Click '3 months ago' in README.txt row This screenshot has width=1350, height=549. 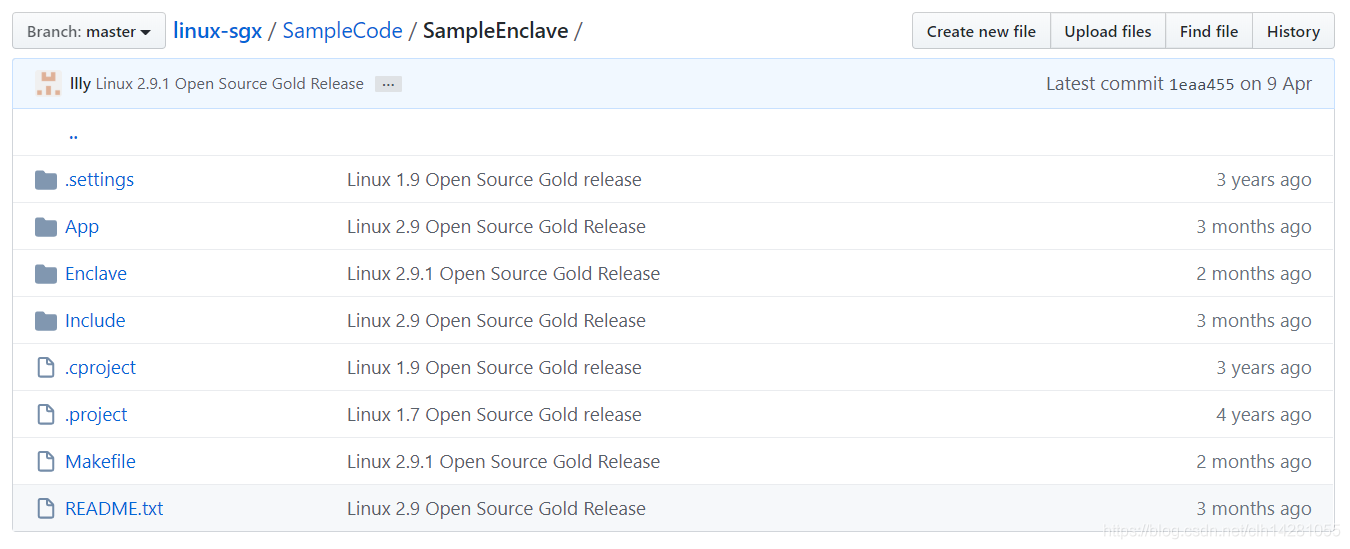point(1253,509)
